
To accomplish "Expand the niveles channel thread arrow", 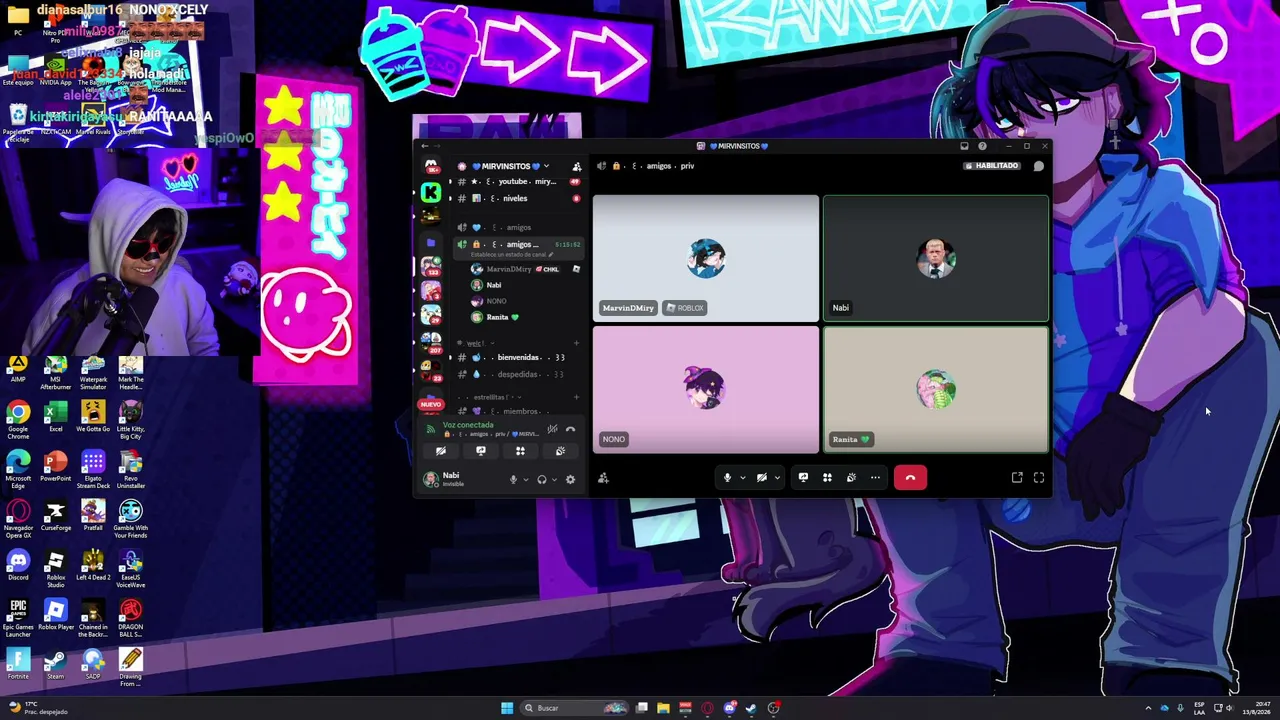I will point(450,198).
